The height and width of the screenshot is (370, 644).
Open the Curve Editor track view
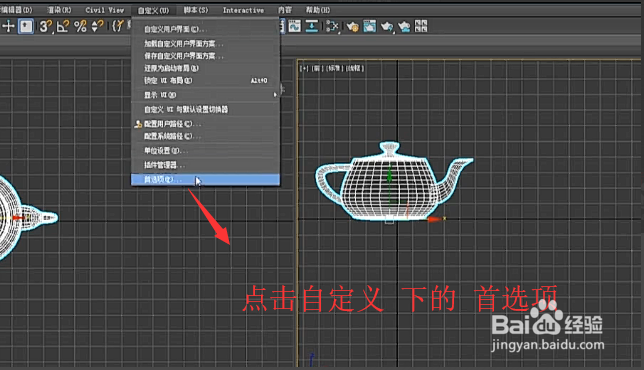[295, 27]
